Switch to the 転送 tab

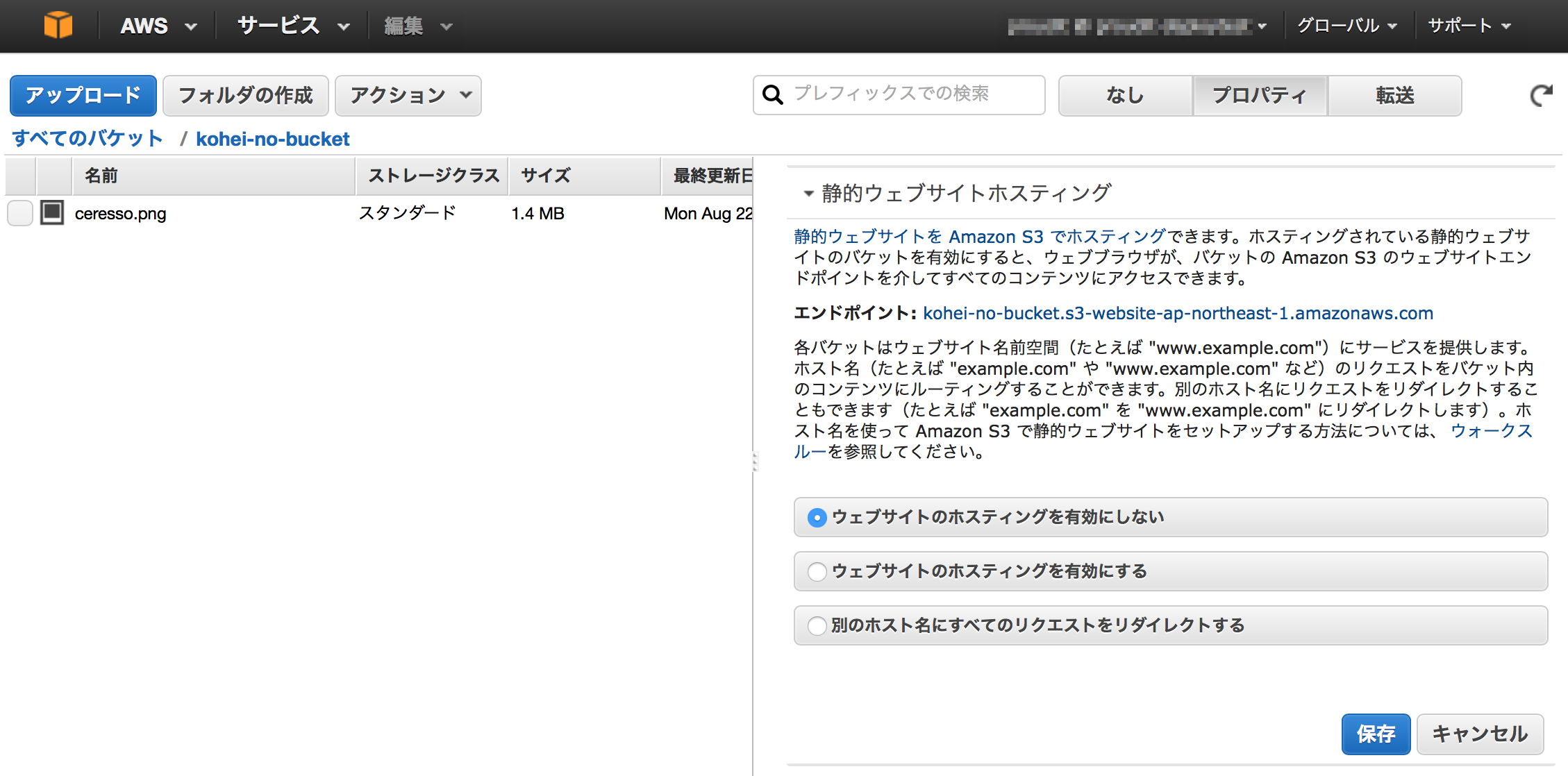pos(1393,95)
